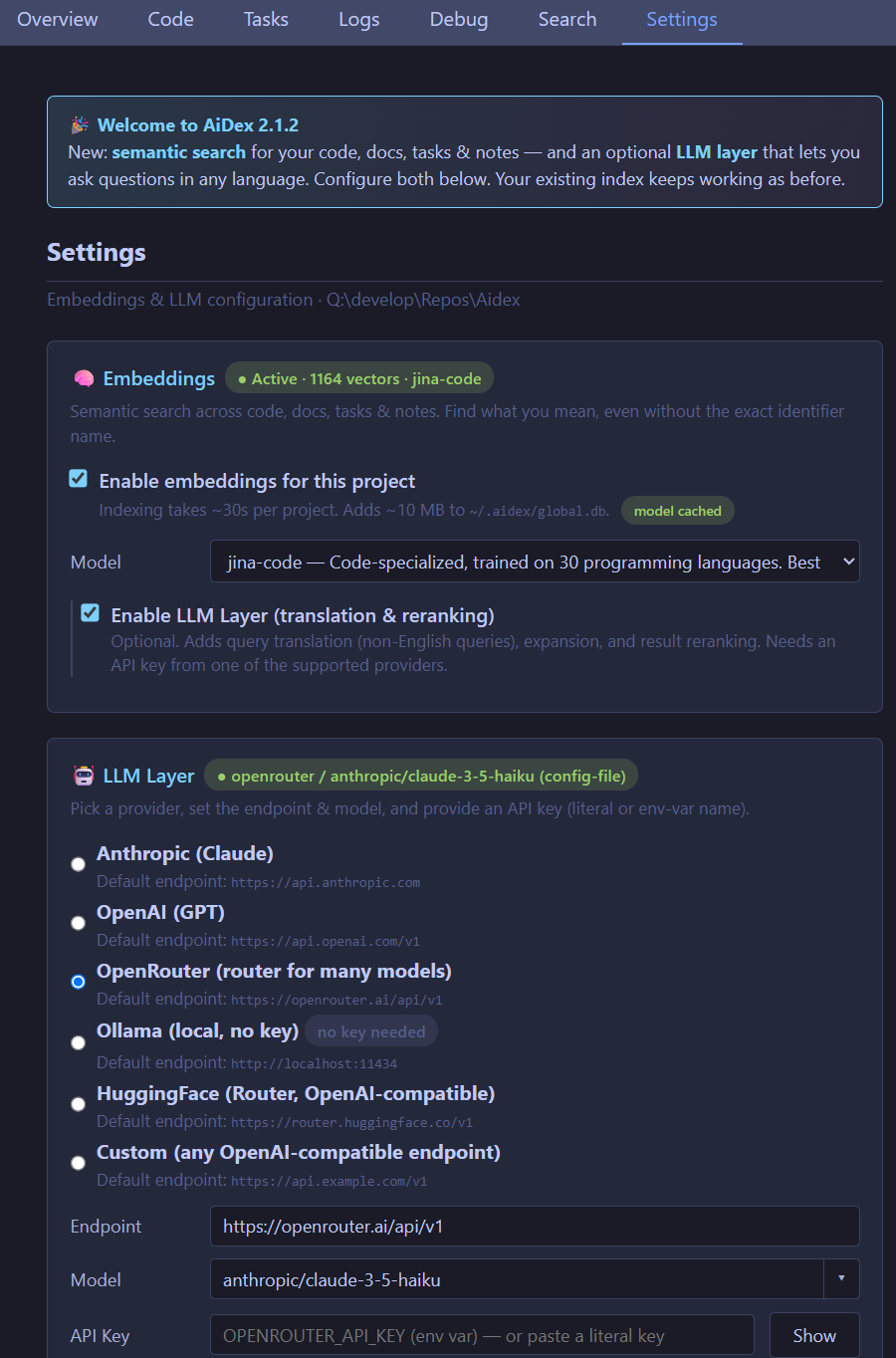Click the brain icon beside Embeddings
This screenshot has width=896, height=1358.
(84, 379)
